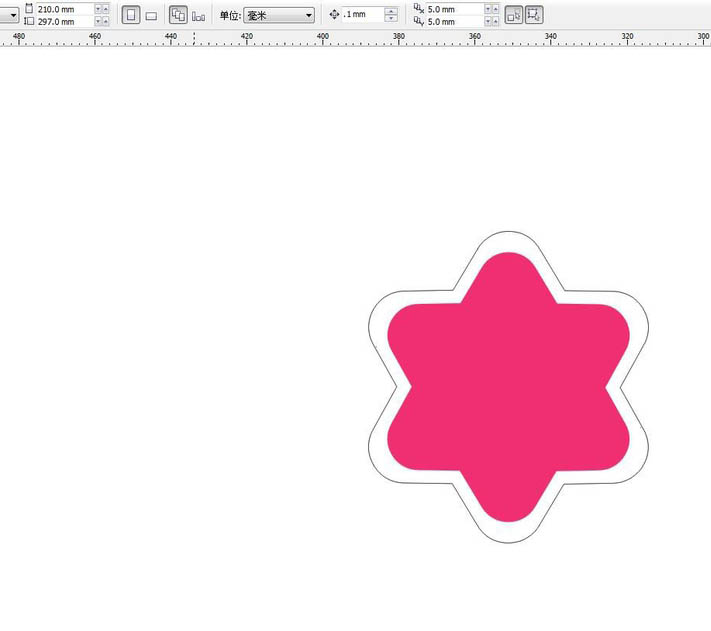The width and height of the screenshot is (711, 631).
Task: Click the page height icon
Action: click(x=28, y=21)
